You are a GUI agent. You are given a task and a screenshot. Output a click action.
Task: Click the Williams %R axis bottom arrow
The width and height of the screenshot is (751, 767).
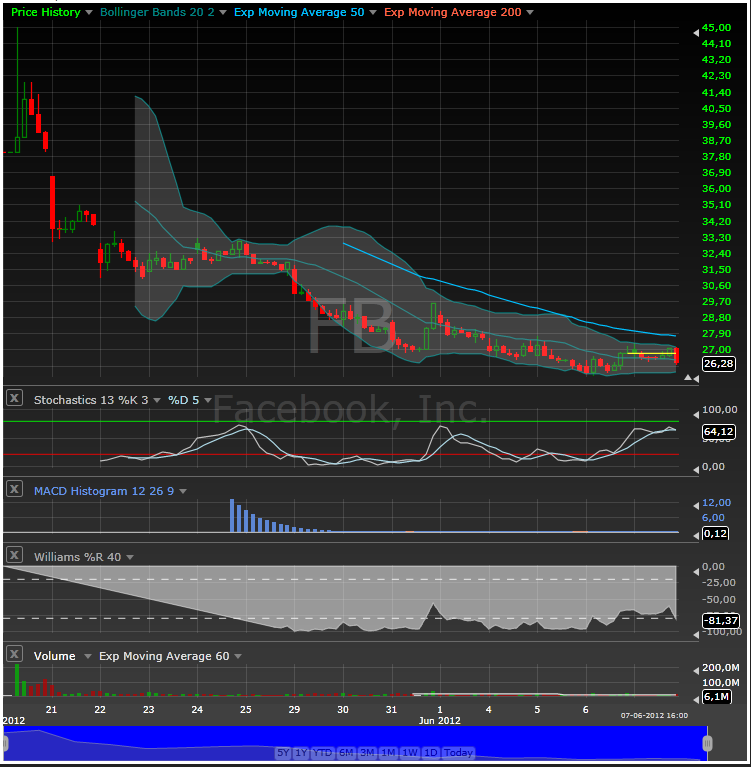coord(696,635)
